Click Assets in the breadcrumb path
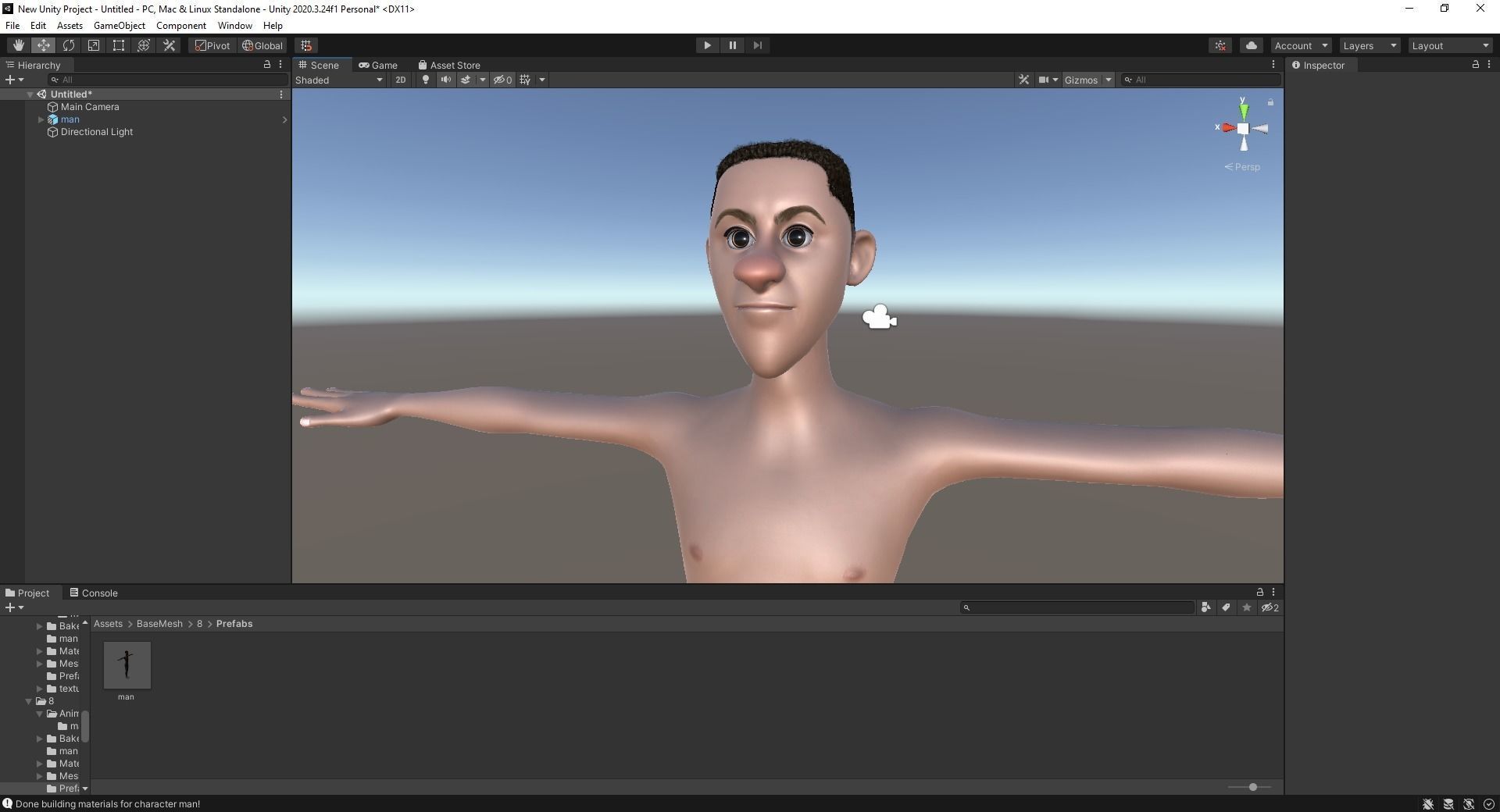Screen dimensions: 1500x812 click(108, 624)
